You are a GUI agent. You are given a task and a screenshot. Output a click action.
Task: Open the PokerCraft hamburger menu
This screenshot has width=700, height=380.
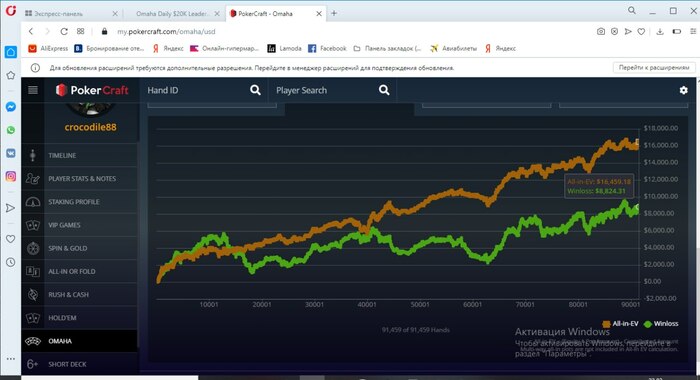(33, 90)
